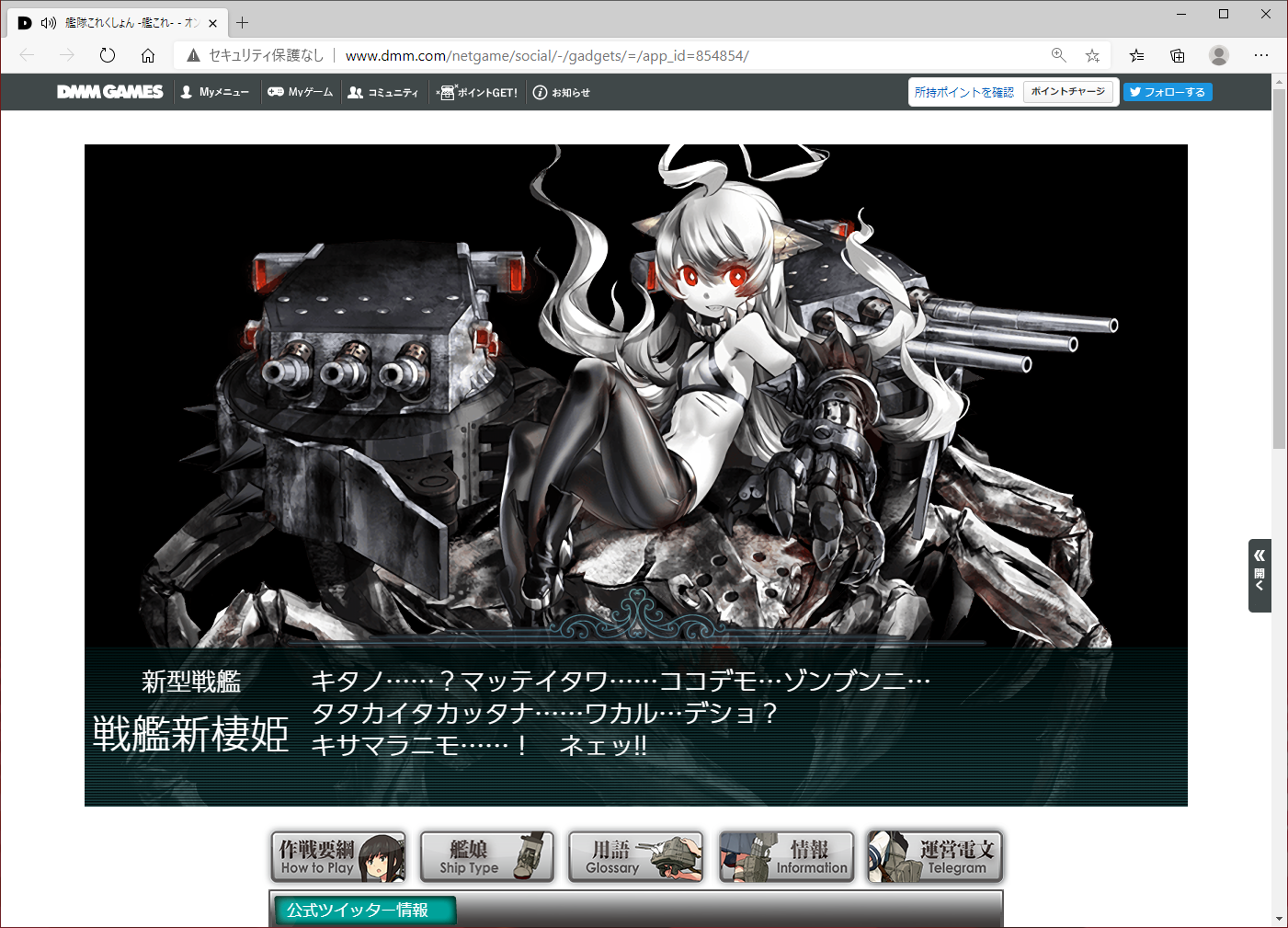The height and width of the screenshot is (928, 1288).
Task: Open the ポイントGET! menu item
Action: (x=477, y=92)
